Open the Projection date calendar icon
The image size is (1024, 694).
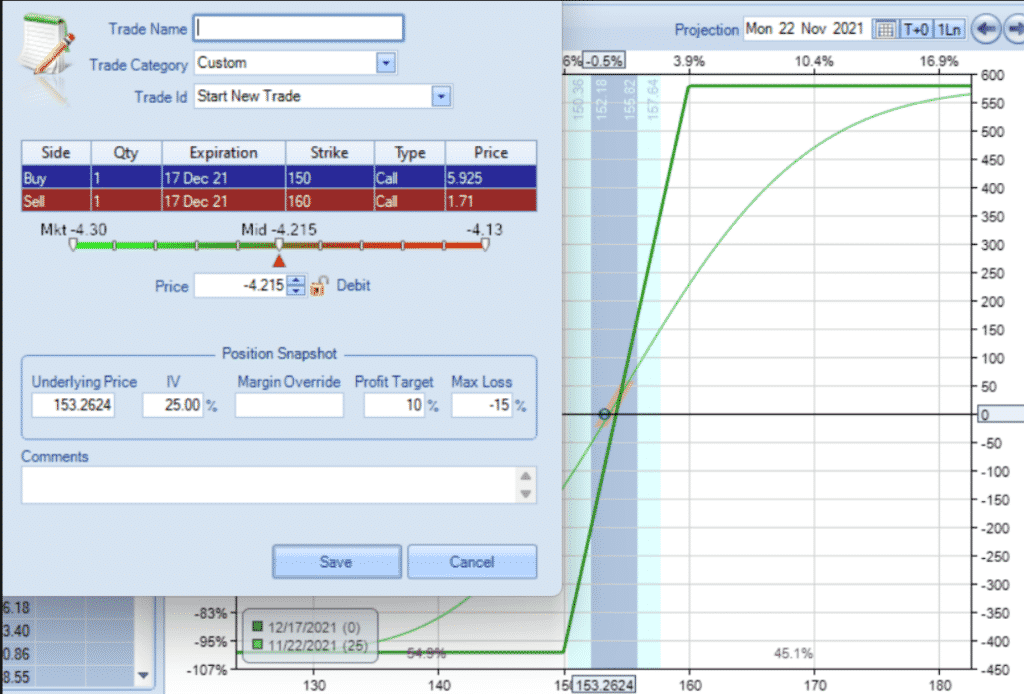coord(885,29)
